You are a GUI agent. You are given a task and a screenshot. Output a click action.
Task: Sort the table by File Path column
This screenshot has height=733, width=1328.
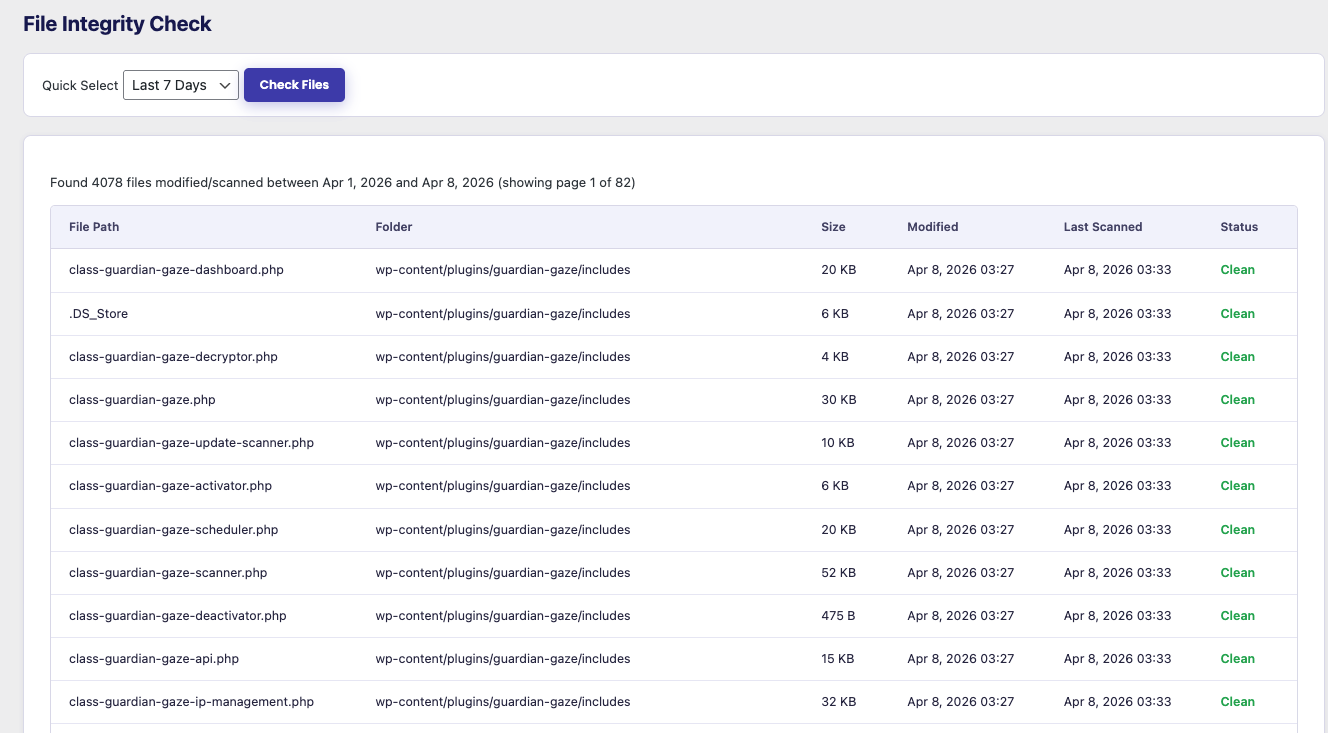(x=94, y=227)
